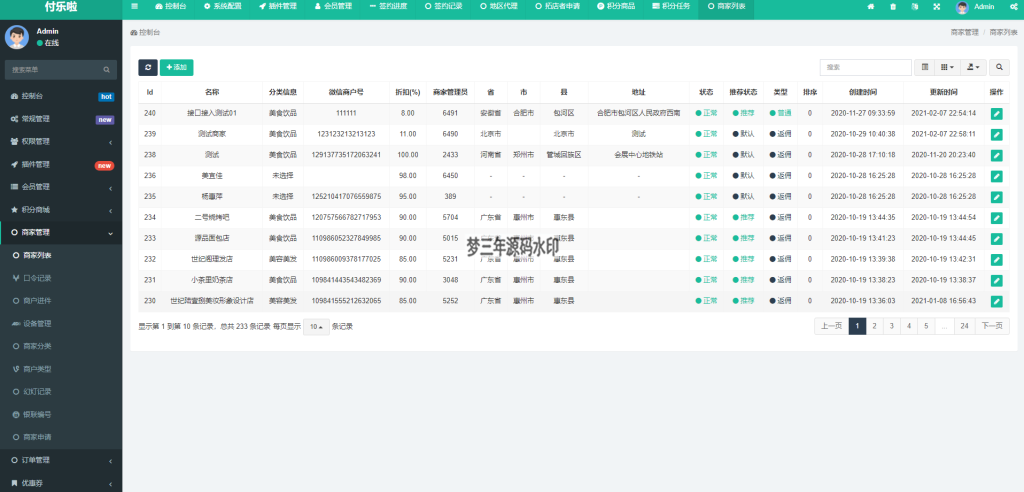Click the Admin profile picture in the sidebar
Image resolution: width=1024 pixels, height=492 pixels.
[16, 37]
